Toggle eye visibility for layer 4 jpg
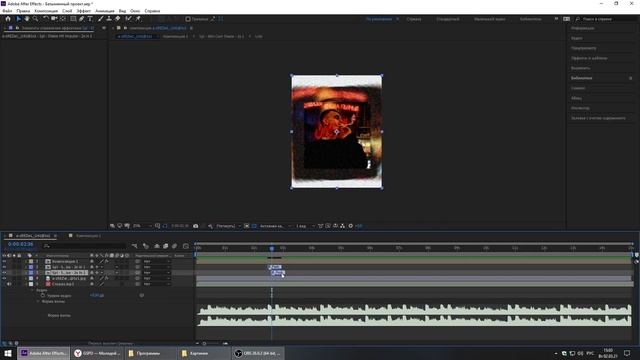The image size is (640, 360). click(x=4, y=278)
